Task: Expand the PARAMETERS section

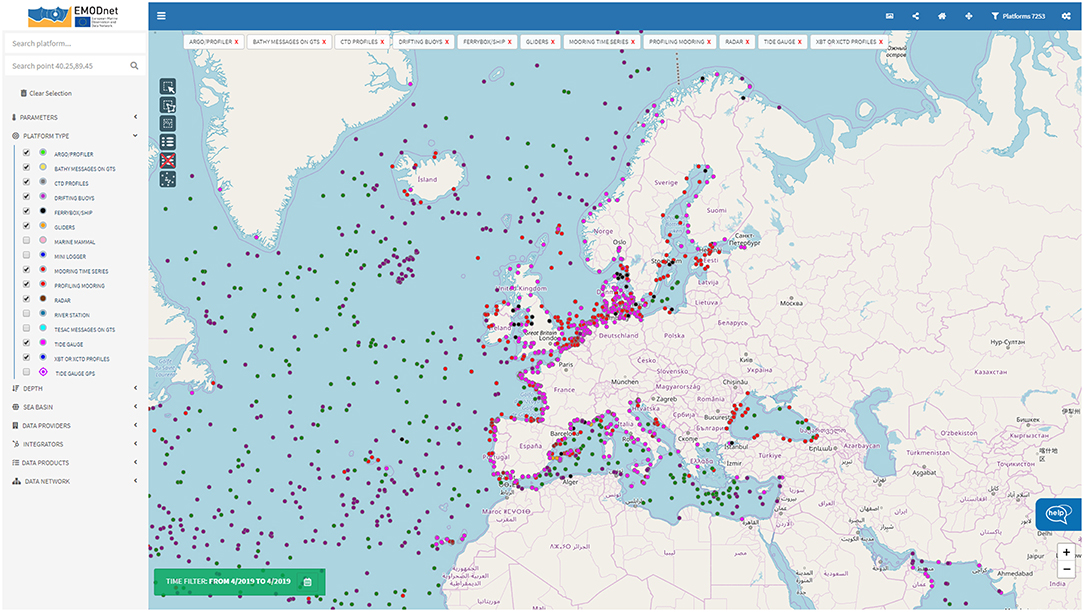Action: click(75, 118)
